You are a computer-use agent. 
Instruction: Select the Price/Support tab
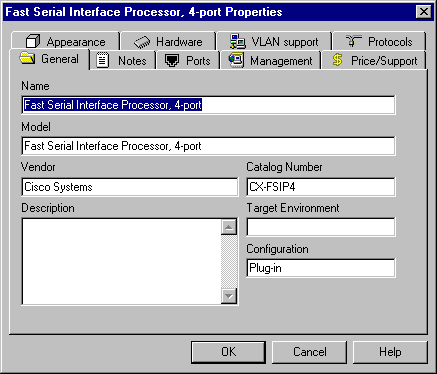[x=374, y=61]
